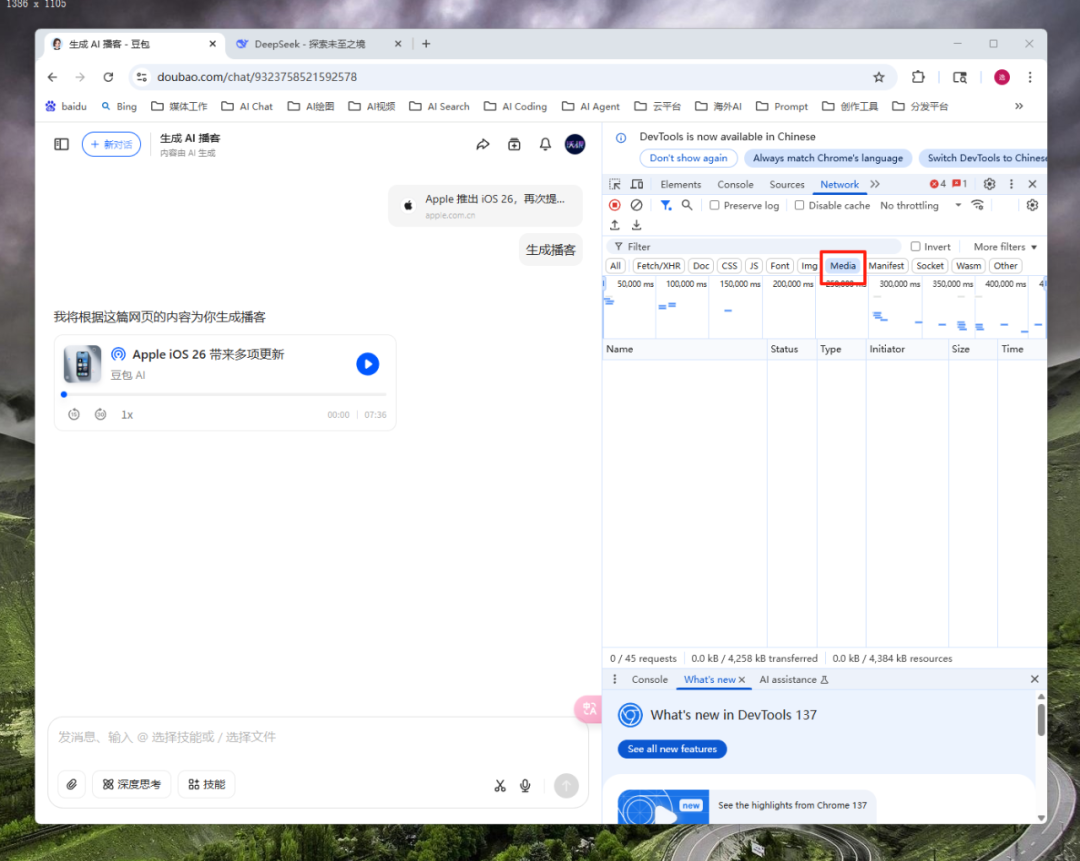Toggle the network filter funnel icon
Viewport: 1080px width, 861px height.
click(665, 205)
